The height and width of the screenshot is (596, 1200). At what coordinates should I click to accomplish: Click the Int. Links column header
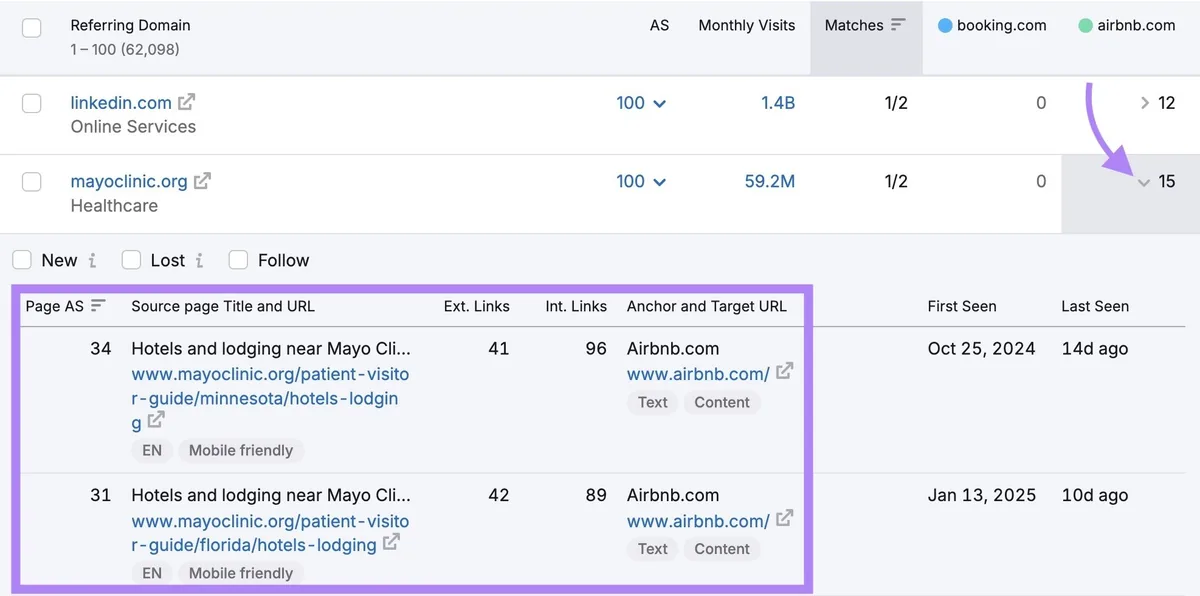coord(576,306)
